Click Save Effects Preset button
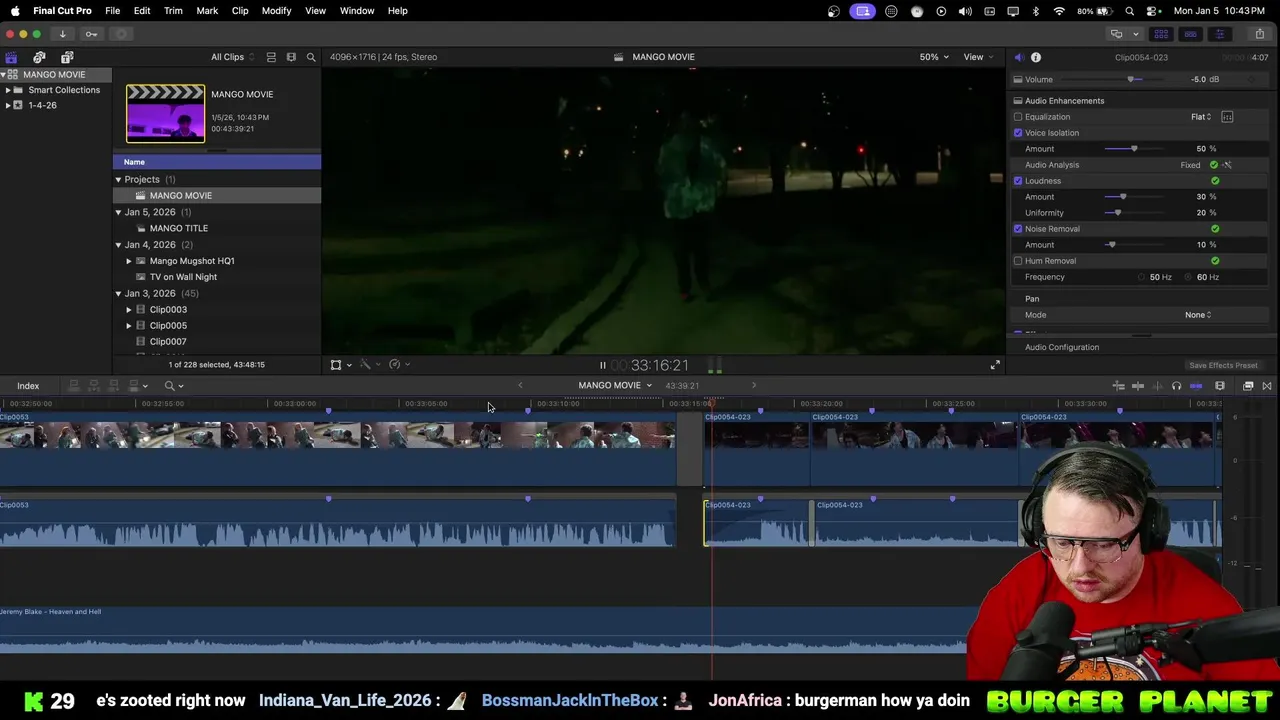The width and height of the screenshot is (1280, 720). coord(1223,366)
